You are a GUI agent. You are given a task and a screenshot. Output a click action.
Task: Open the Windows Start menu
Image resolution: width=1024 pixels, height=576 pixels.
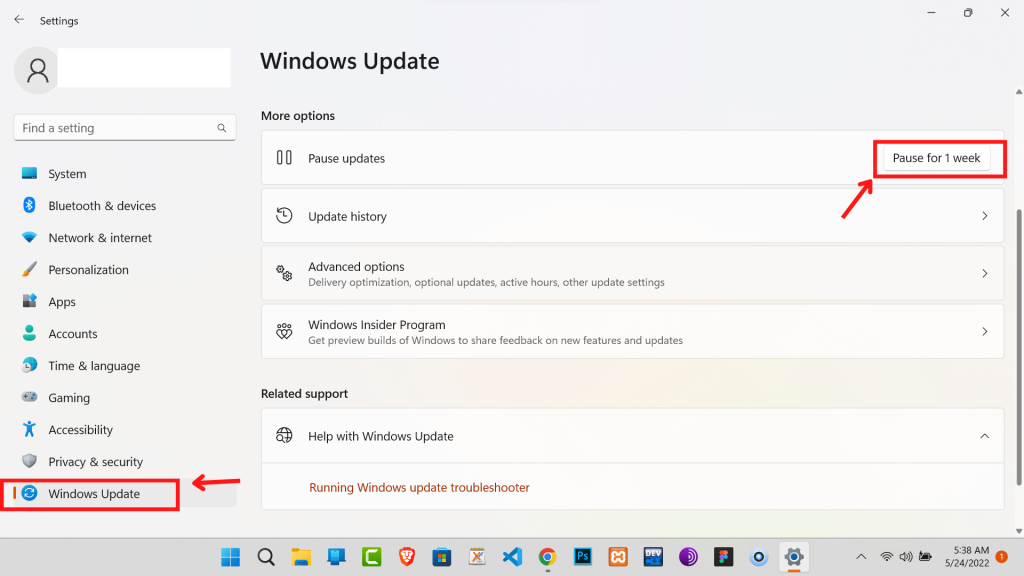coord(231,557)
